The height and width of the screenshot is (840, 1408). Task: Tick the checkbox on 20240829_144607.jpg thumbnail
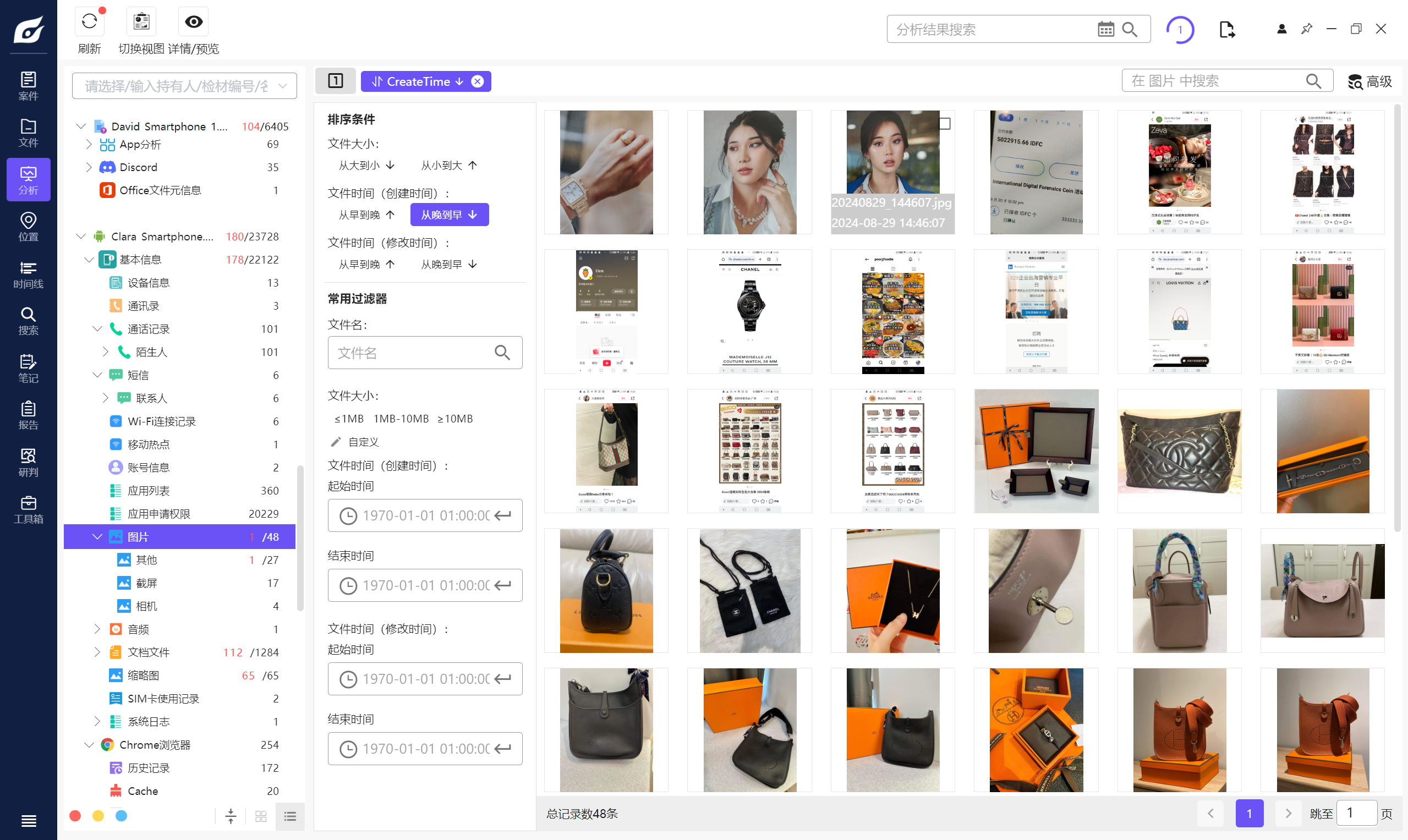pos(944,123)
